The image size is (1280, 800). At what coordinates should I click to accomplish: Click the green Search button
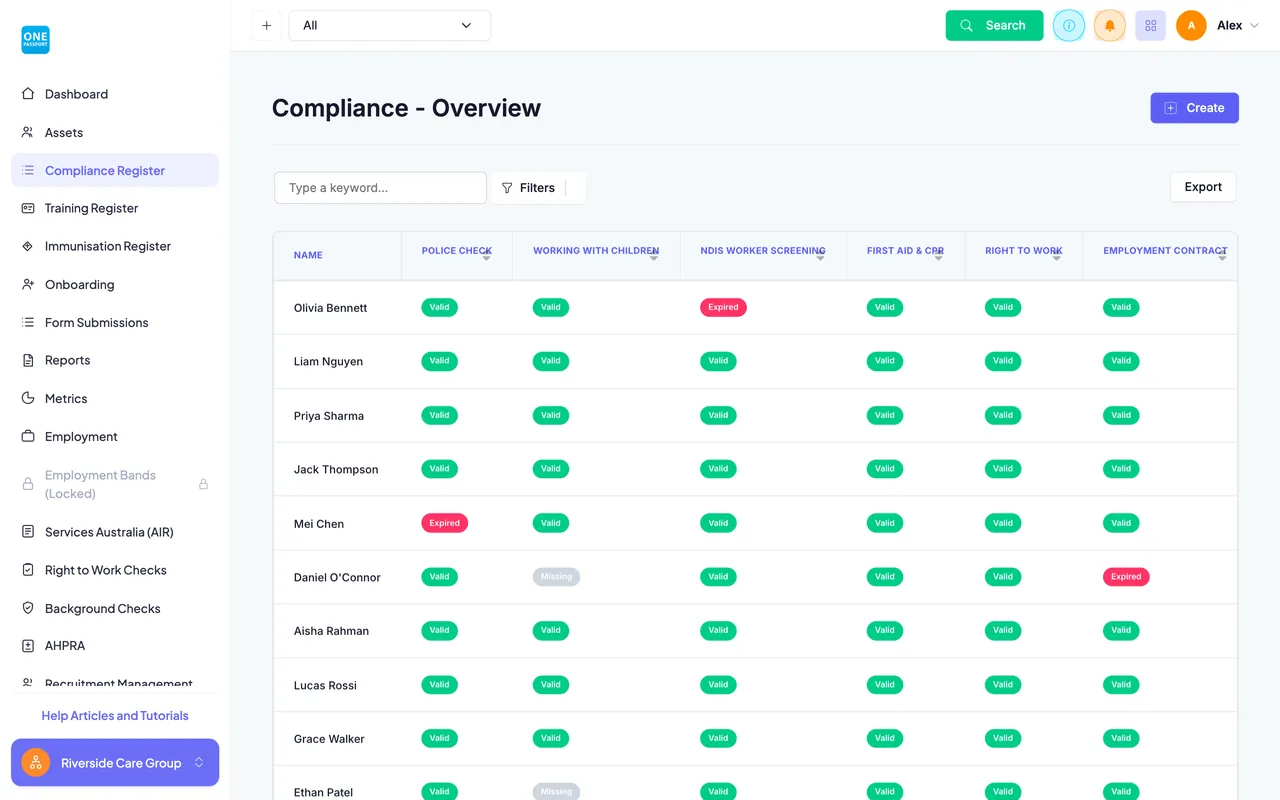click(994, 26)
